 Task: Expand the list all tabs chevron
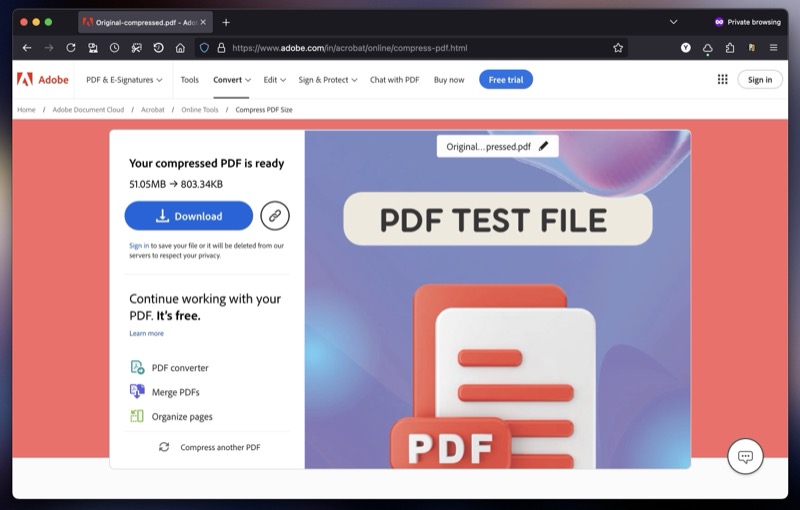point(673,22)
